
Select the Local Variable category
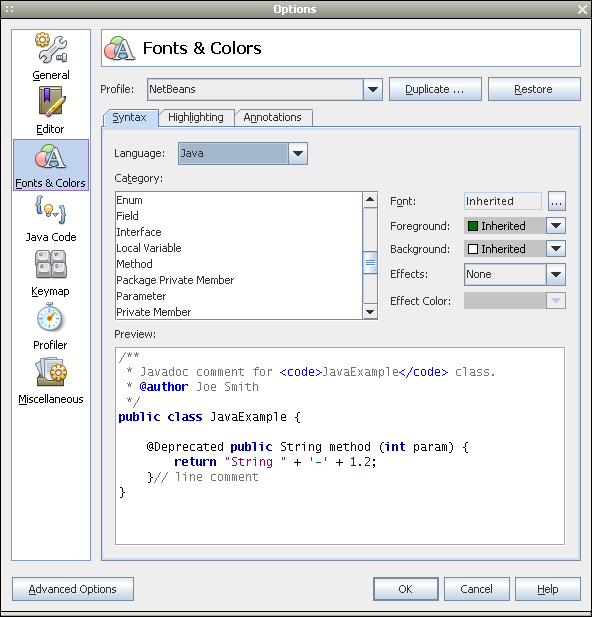[x=239, y=248]
